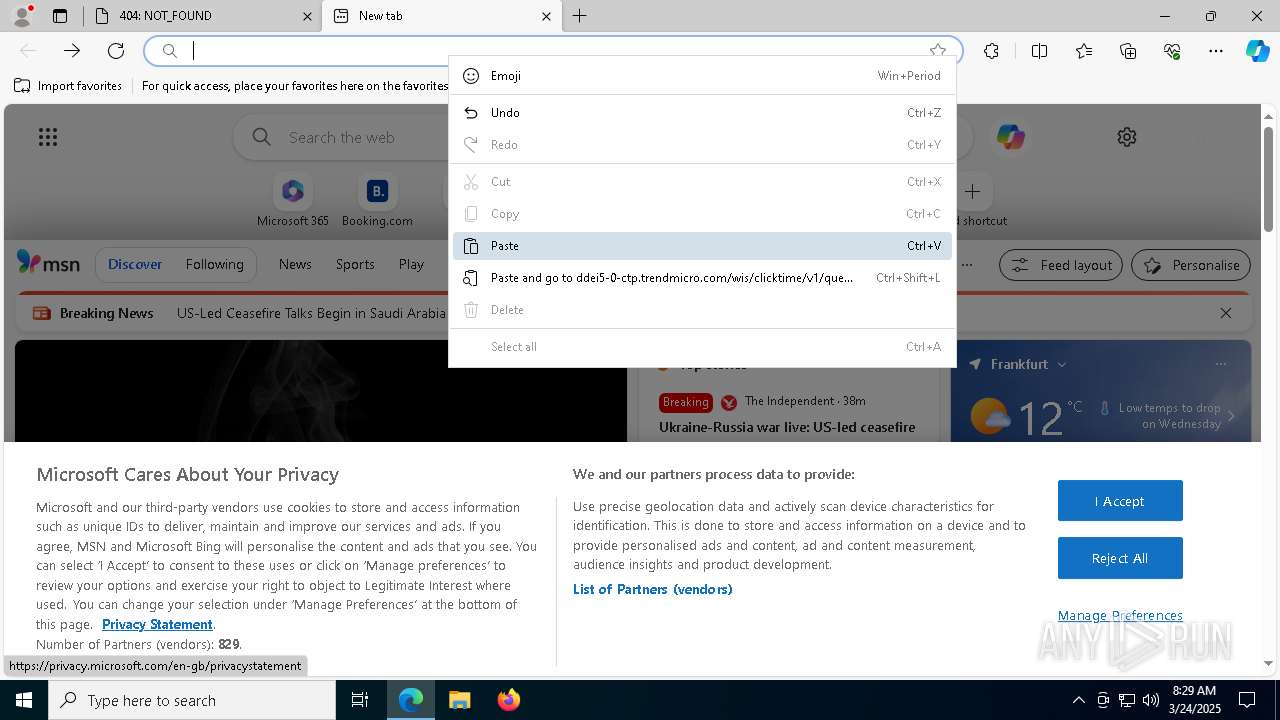The image size is (1280, 720).
Task: Open Task View on the taskbar
Action: [360, 700]
